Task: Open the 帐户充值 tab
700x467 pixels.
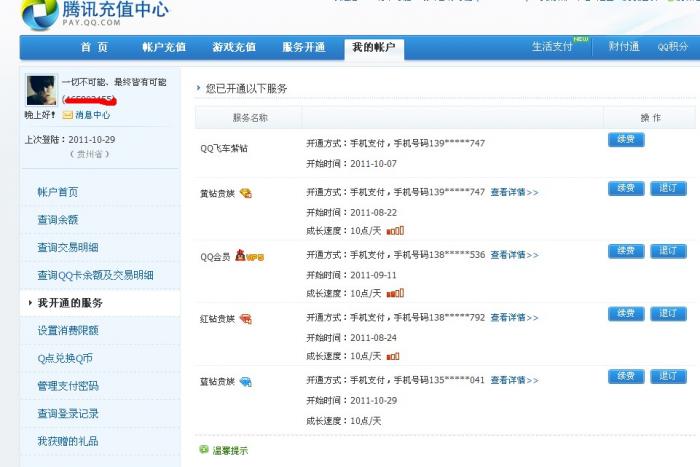Action: pyautogui.click(x=164, y=47)
